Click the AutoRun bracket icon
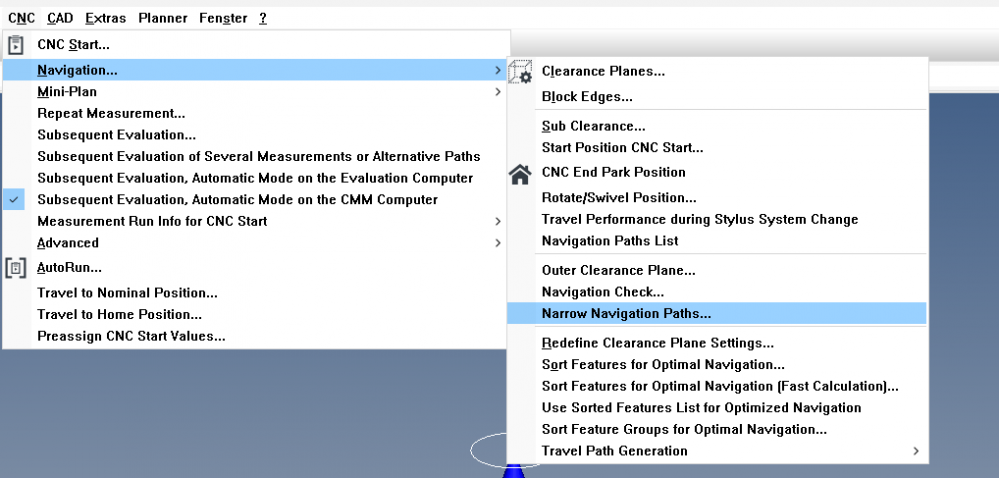This screenshot has height=478, width=999. coord(16,268)
